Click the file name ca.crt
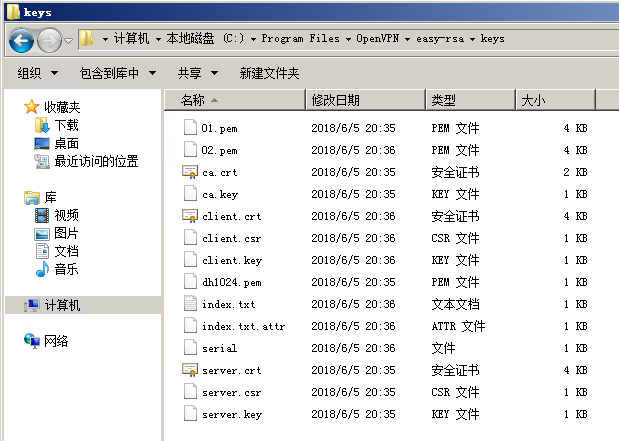This screenshot has width=619, height=441. (x=219, y=173)
